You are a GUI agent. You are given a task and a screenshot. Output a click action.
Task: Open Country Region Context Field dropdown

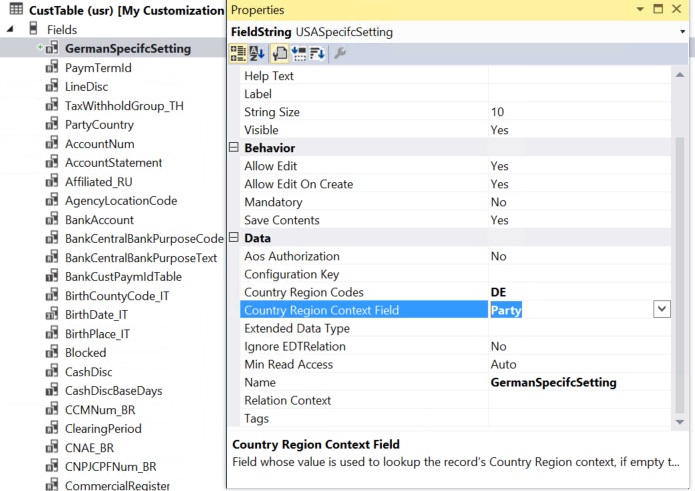tap(661, 310)
